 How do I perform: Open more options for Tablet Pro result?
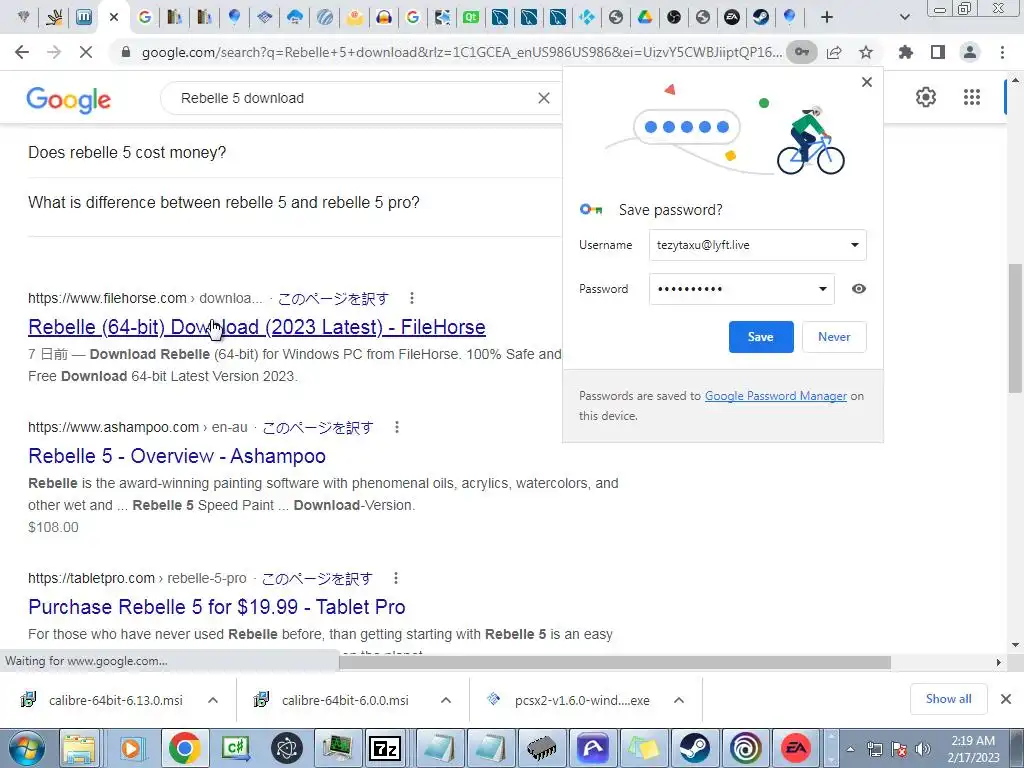pos(396,578)
